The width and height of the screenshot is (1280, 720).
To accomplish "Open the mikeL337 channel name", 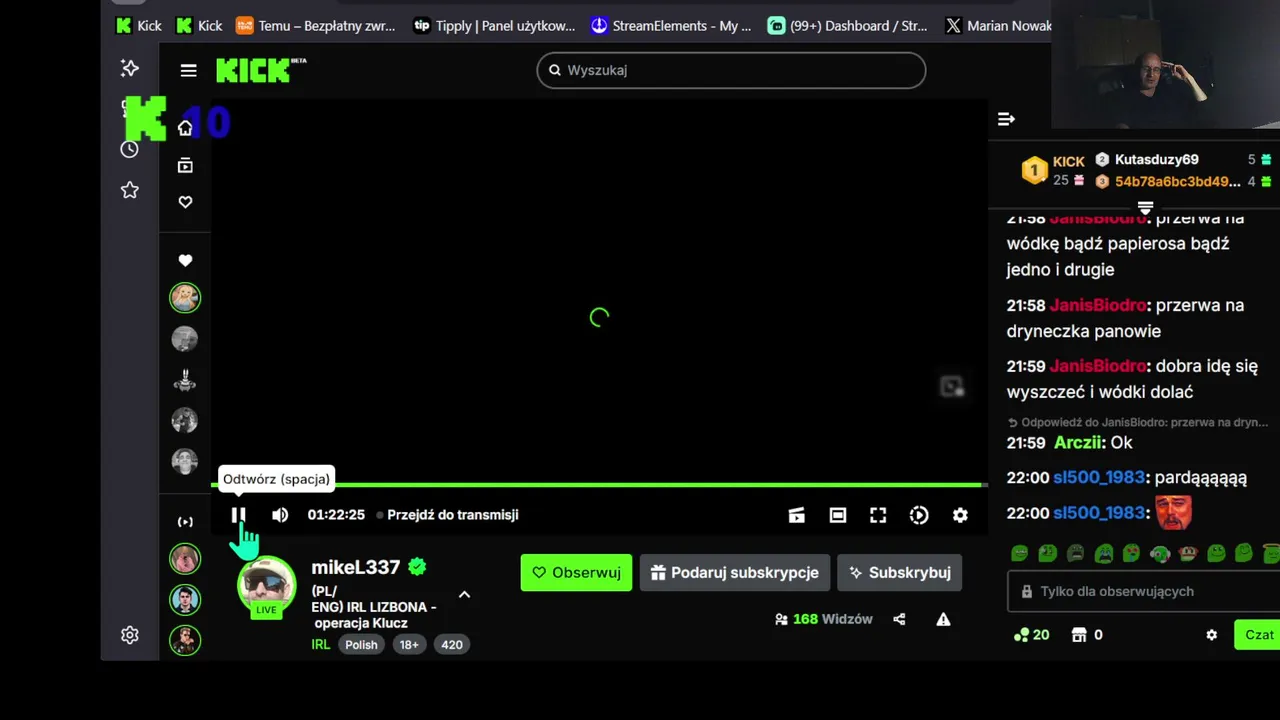I will 356,567.
